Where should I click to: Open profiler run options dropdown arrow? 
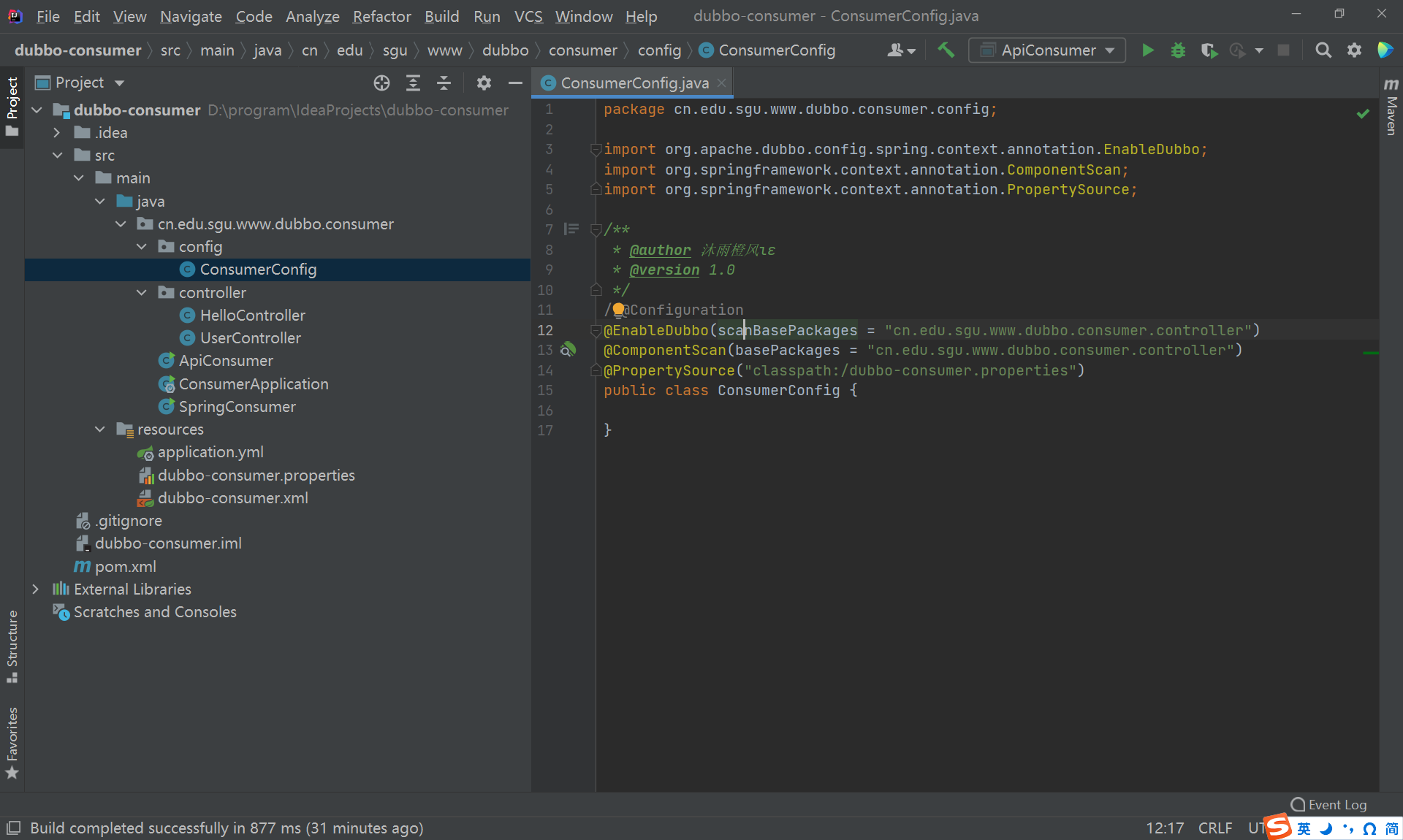coord(1259,50)
